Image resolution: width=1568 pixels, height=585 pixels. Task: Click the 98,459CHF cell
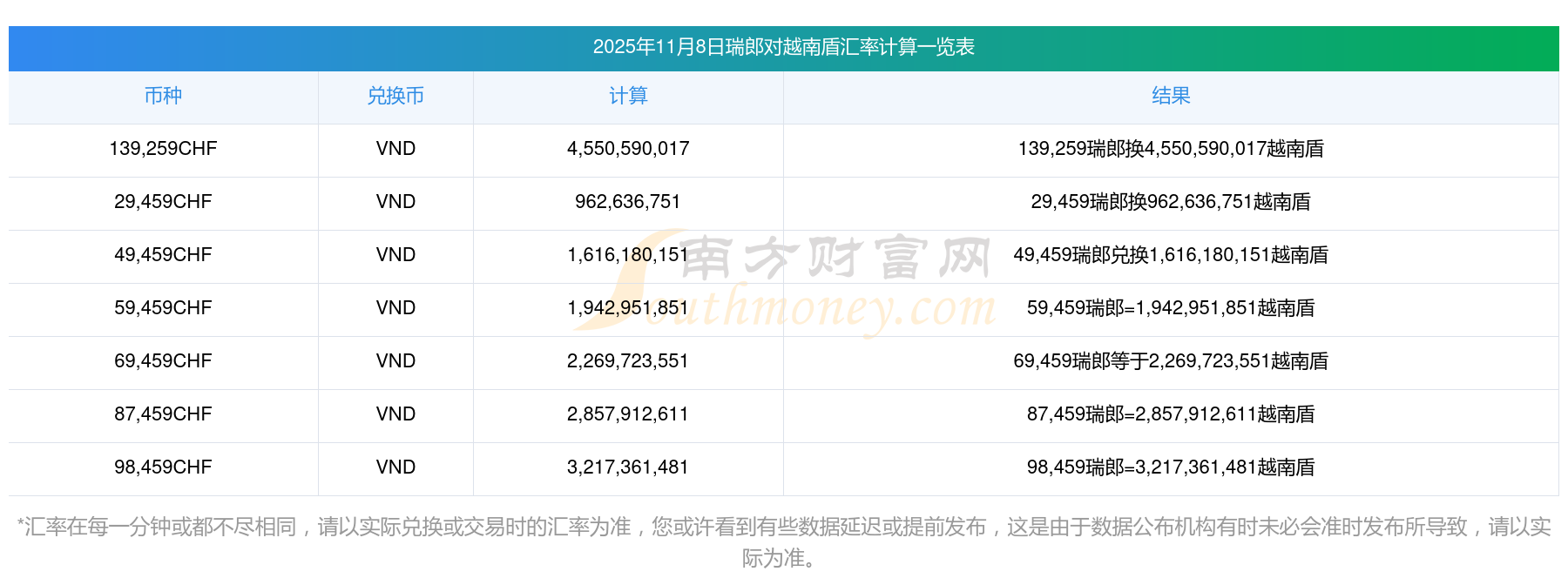(x=163, y=467)
